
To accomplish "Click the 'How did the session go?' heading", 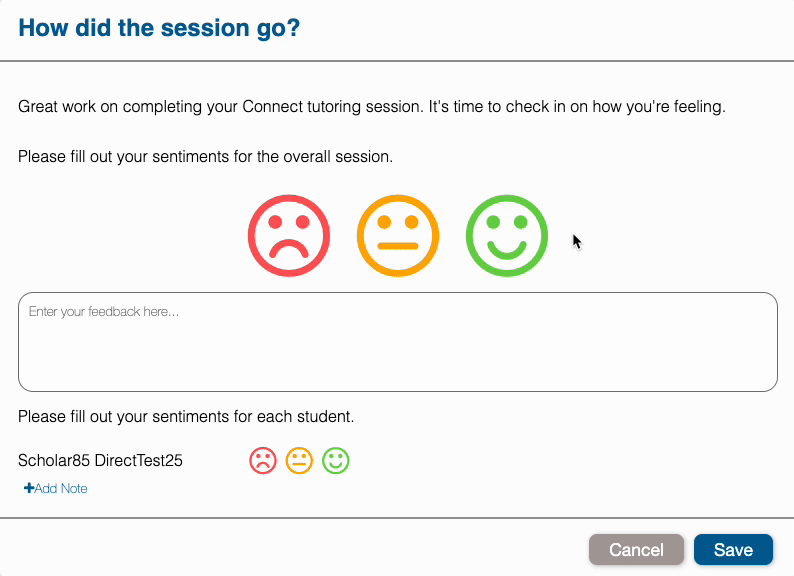I will (159, 28).
